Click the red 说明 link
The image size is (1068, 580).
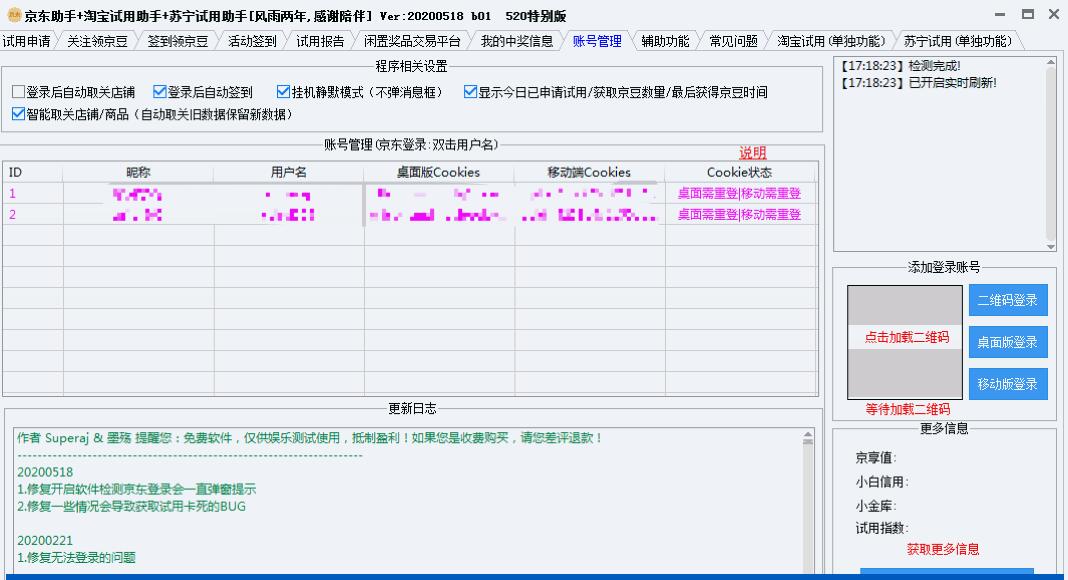click(753, 152)
